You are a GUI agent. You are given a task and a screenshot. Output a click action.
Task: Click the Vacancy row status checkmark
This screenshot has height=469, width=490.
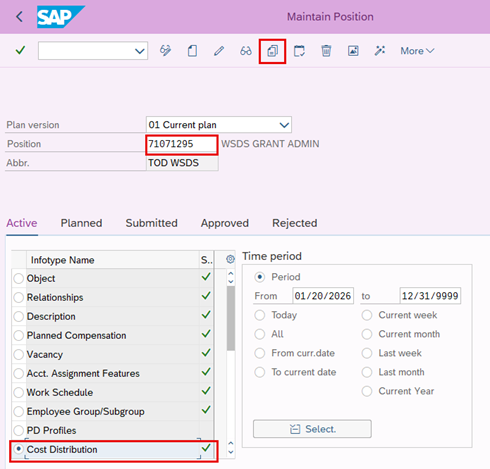click(206, 353)
